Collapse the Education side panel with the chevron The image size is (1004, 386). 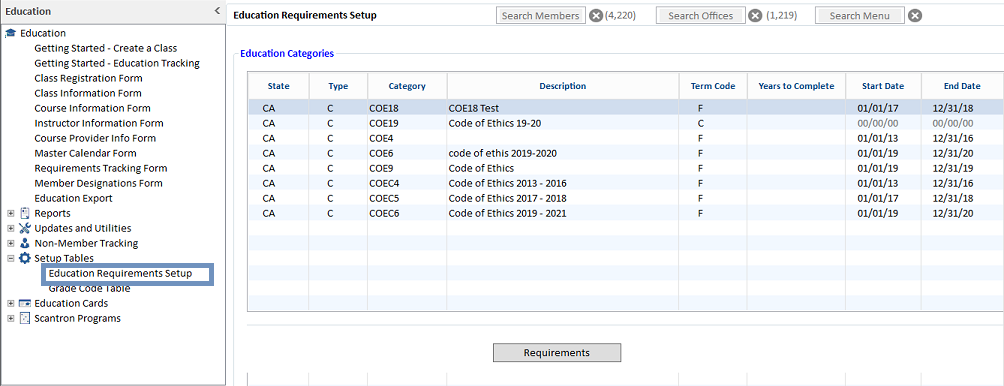pos(217,11)
